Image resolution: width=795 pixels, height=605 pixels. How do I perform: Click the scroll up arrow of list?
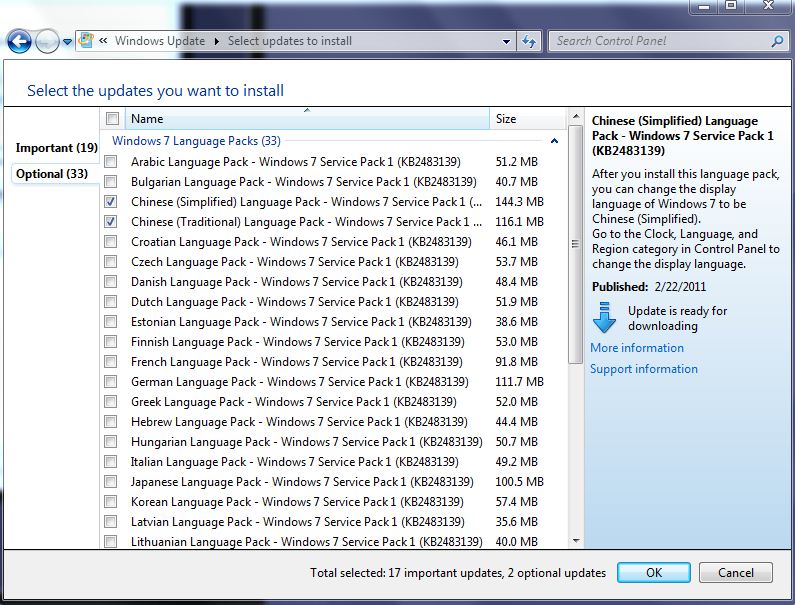(x=575, y=117)
